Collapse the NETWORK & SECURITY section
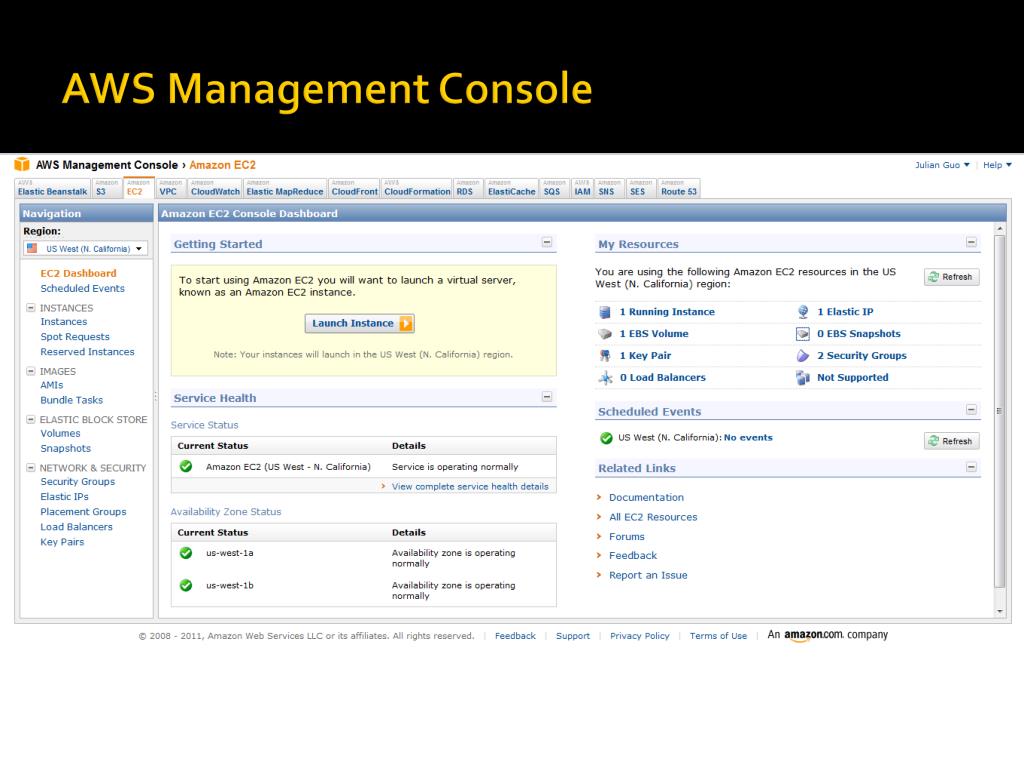The image size is (1024, 768). 31,468
